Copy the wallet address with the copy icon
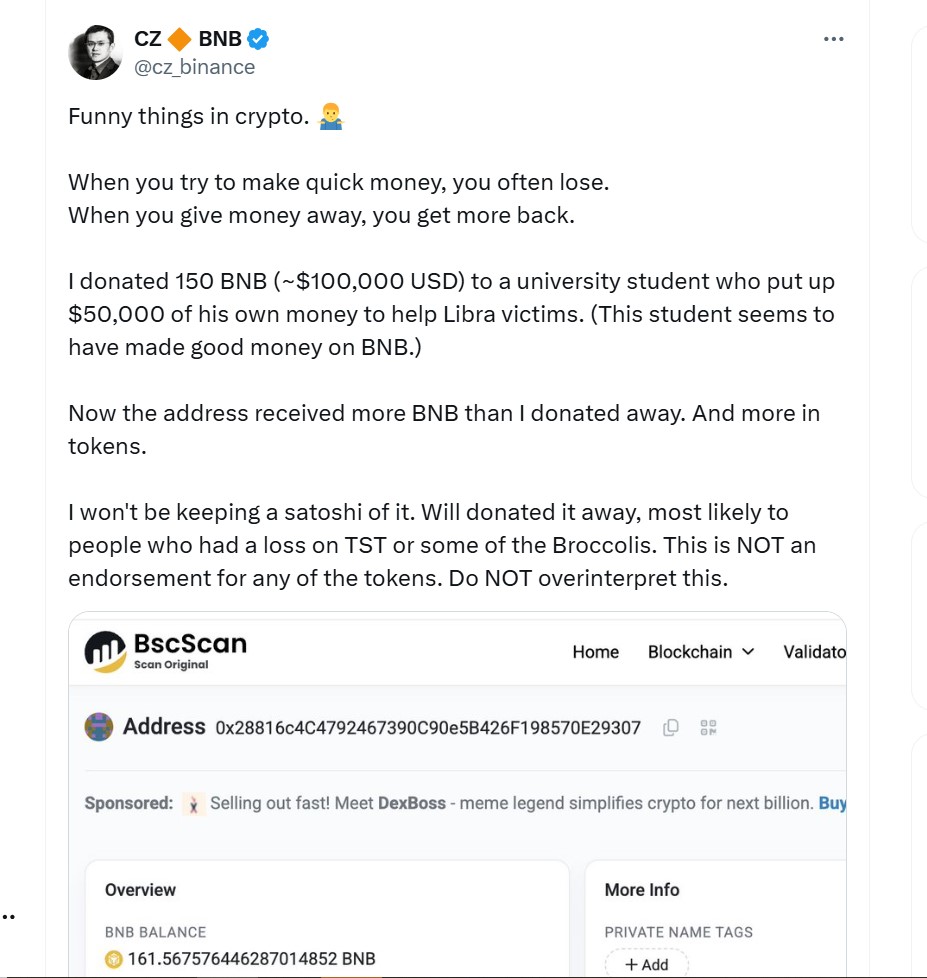 (x=671, y=727)
